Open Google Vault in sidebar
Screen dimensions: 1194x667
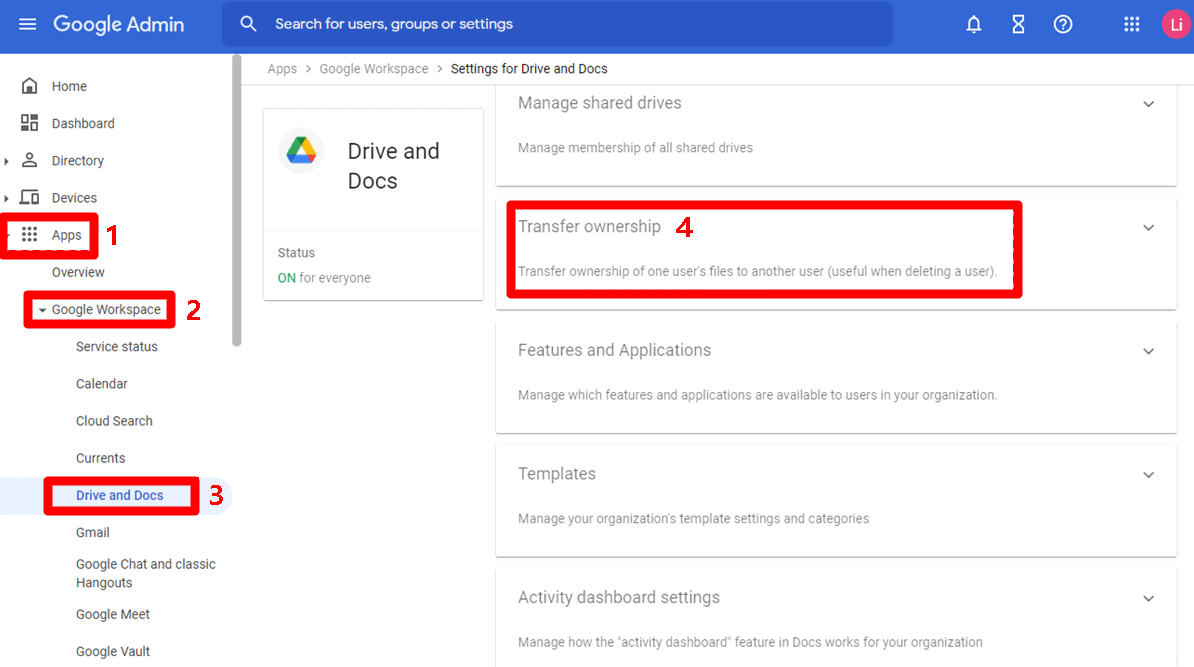[x=113, y=652]
